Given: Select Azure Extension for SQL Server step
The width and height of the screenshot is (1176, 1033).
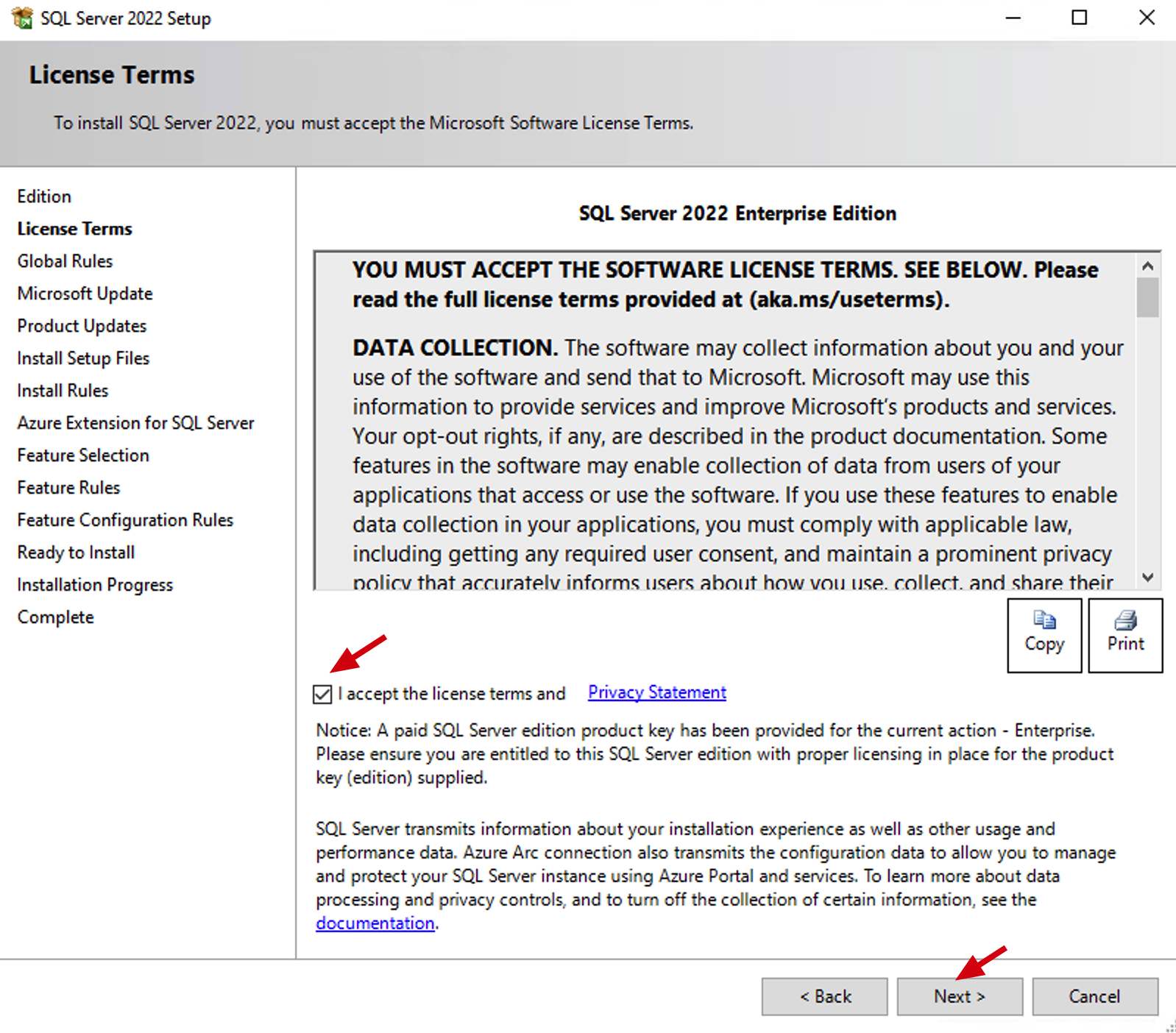Looking at the screenshot, I should (x=135, y=423).
